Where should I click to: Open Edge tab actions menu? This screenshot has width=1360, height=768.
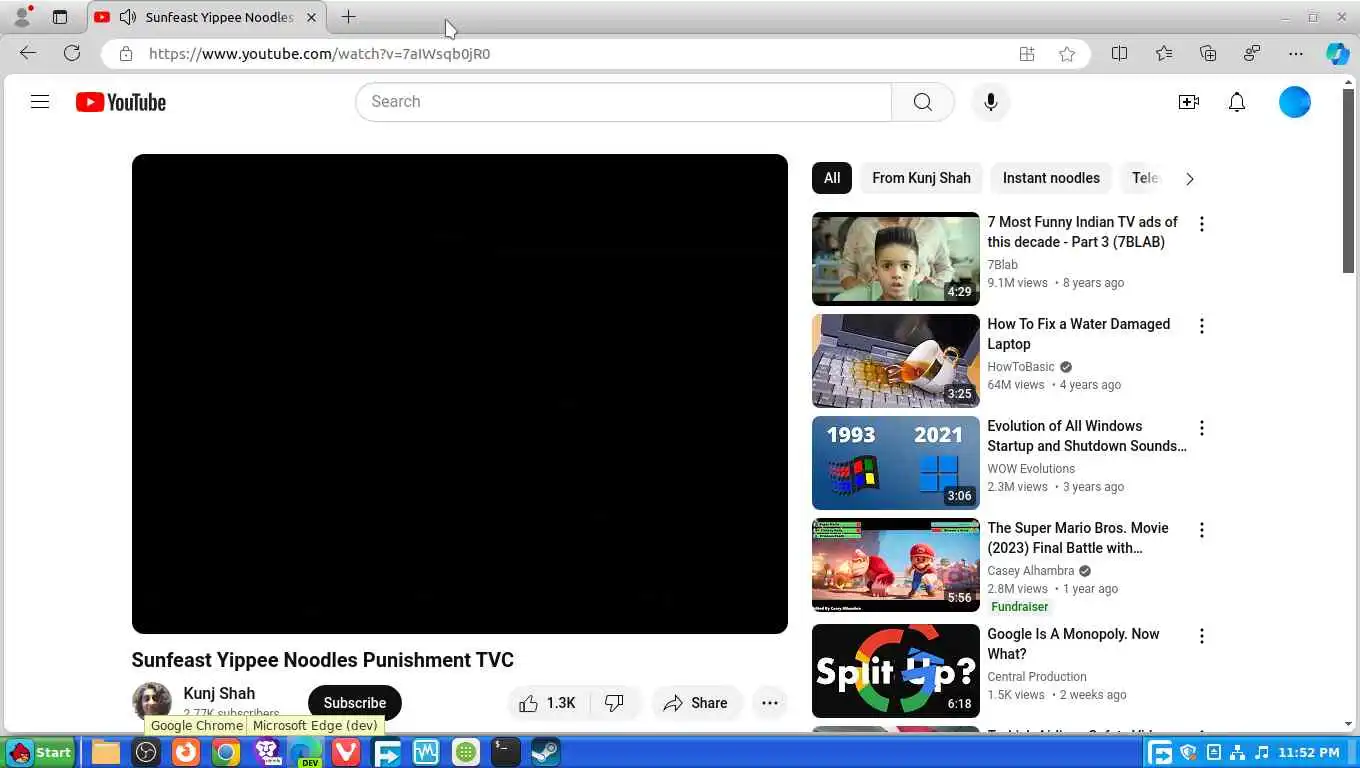pos(60,17)
